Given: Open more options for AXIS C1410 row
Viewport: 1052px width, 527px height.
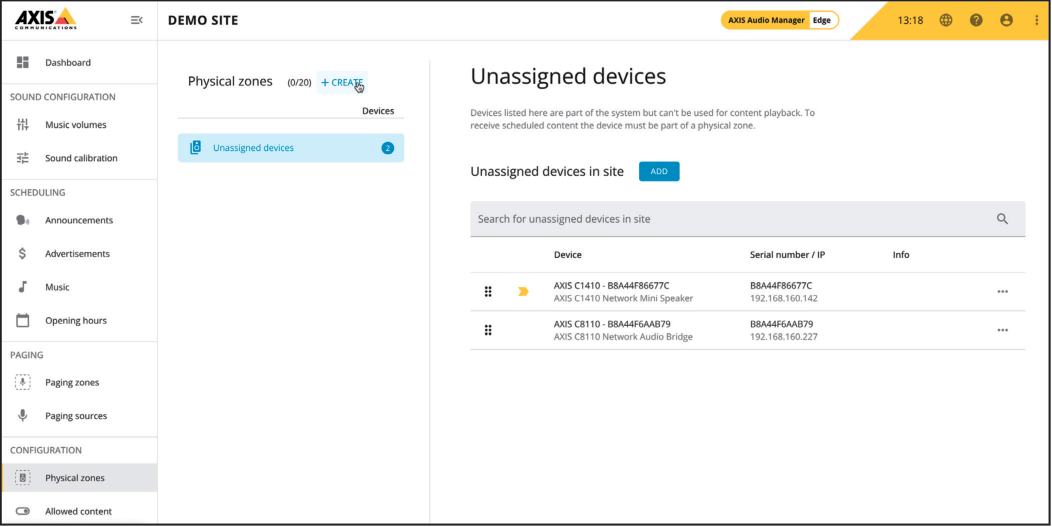Looking at the screenshot, I should (1002, 292).
